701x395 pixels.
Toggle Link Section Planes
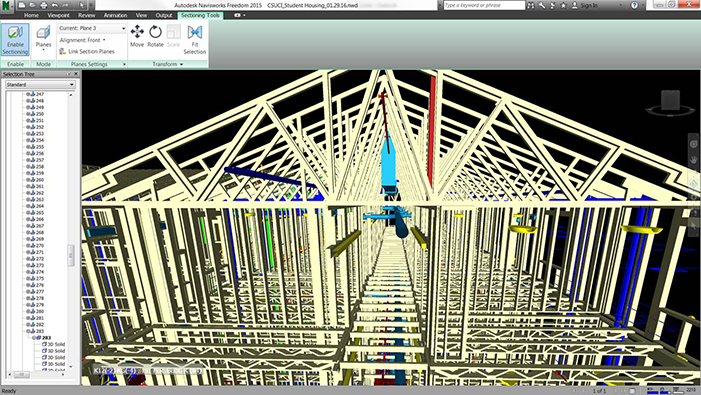click(87, 51)
